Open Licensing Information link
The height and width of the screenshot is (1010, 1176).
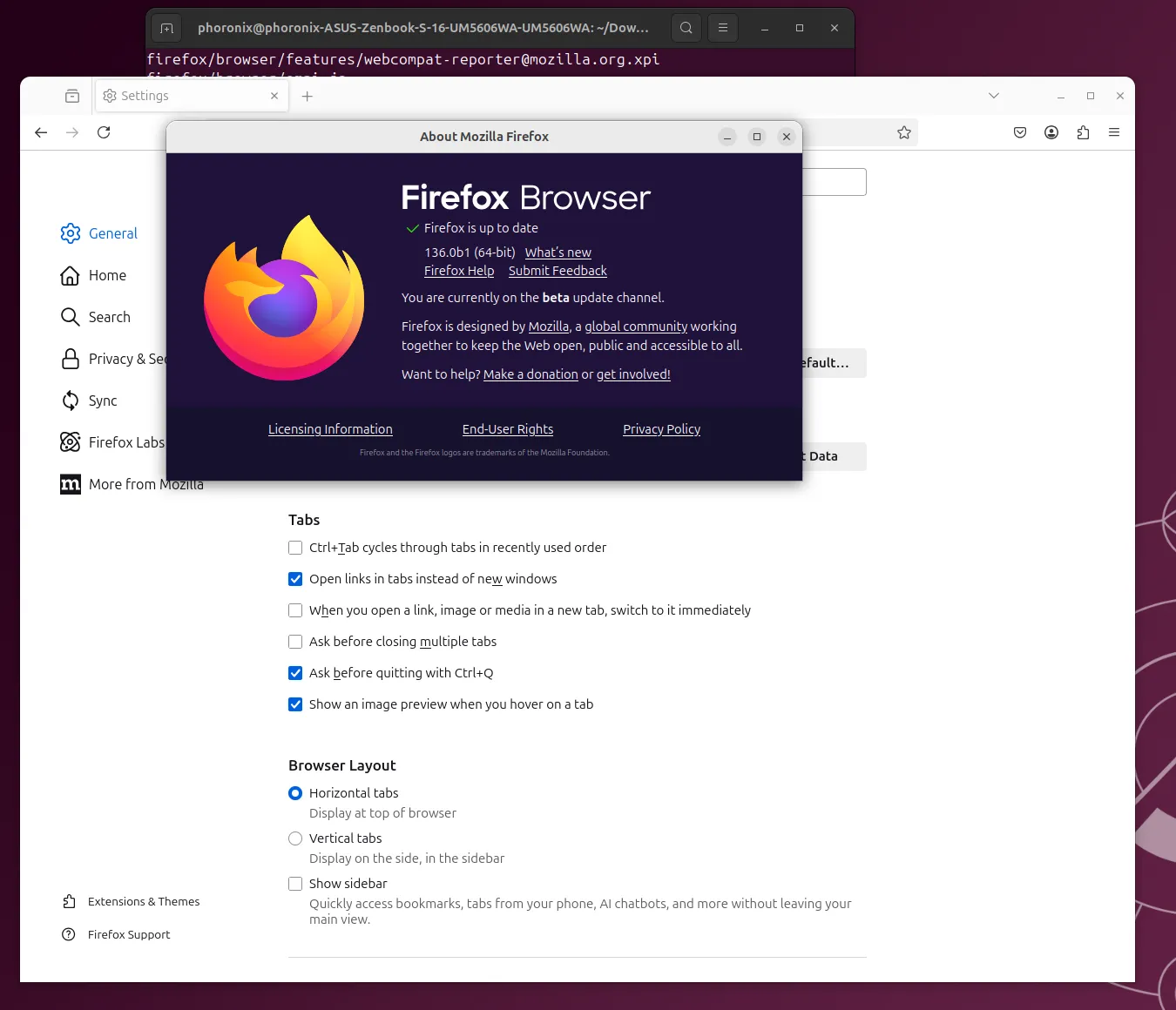(330, 429)
